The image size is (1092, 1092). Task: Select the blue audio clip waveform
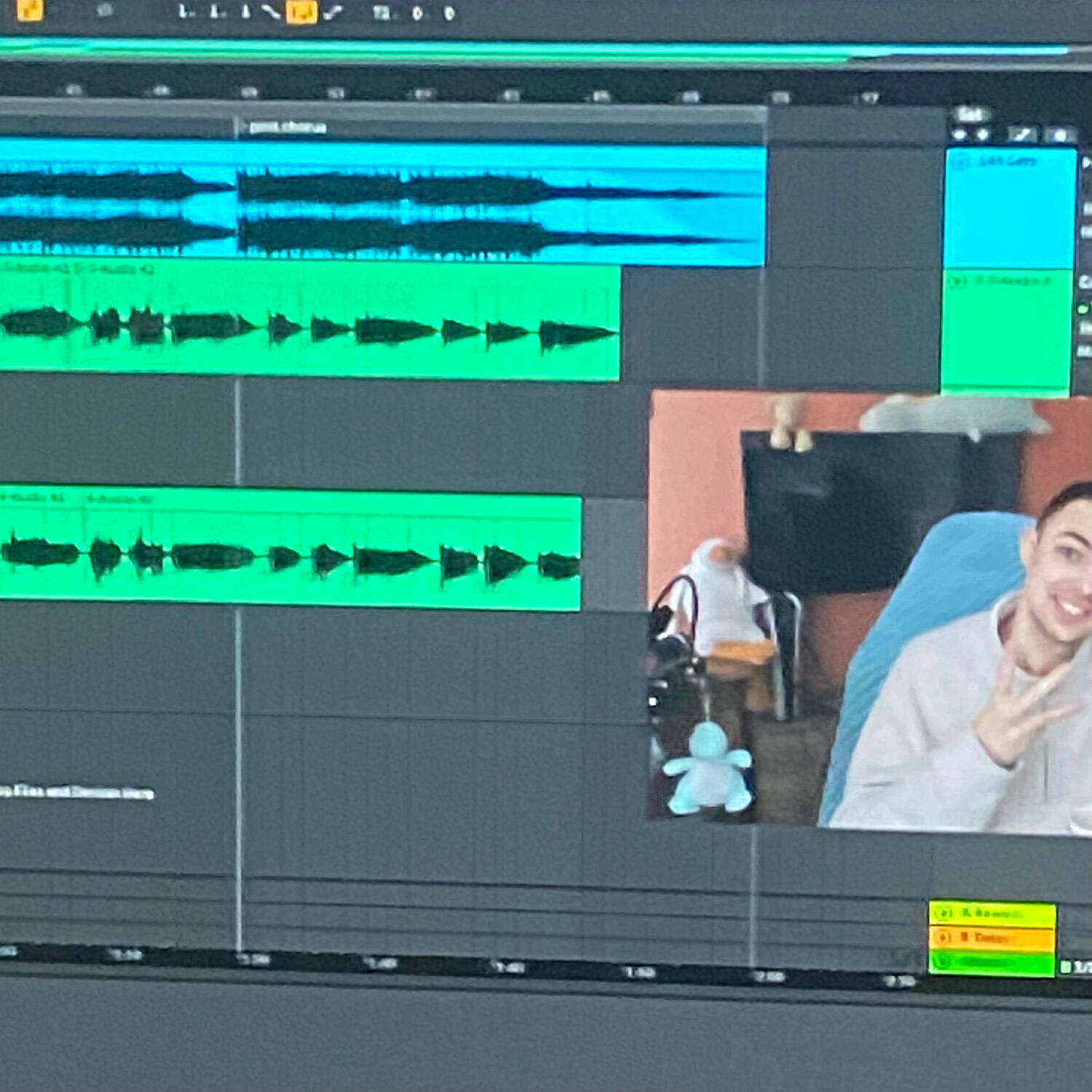[x=437, y=204]
